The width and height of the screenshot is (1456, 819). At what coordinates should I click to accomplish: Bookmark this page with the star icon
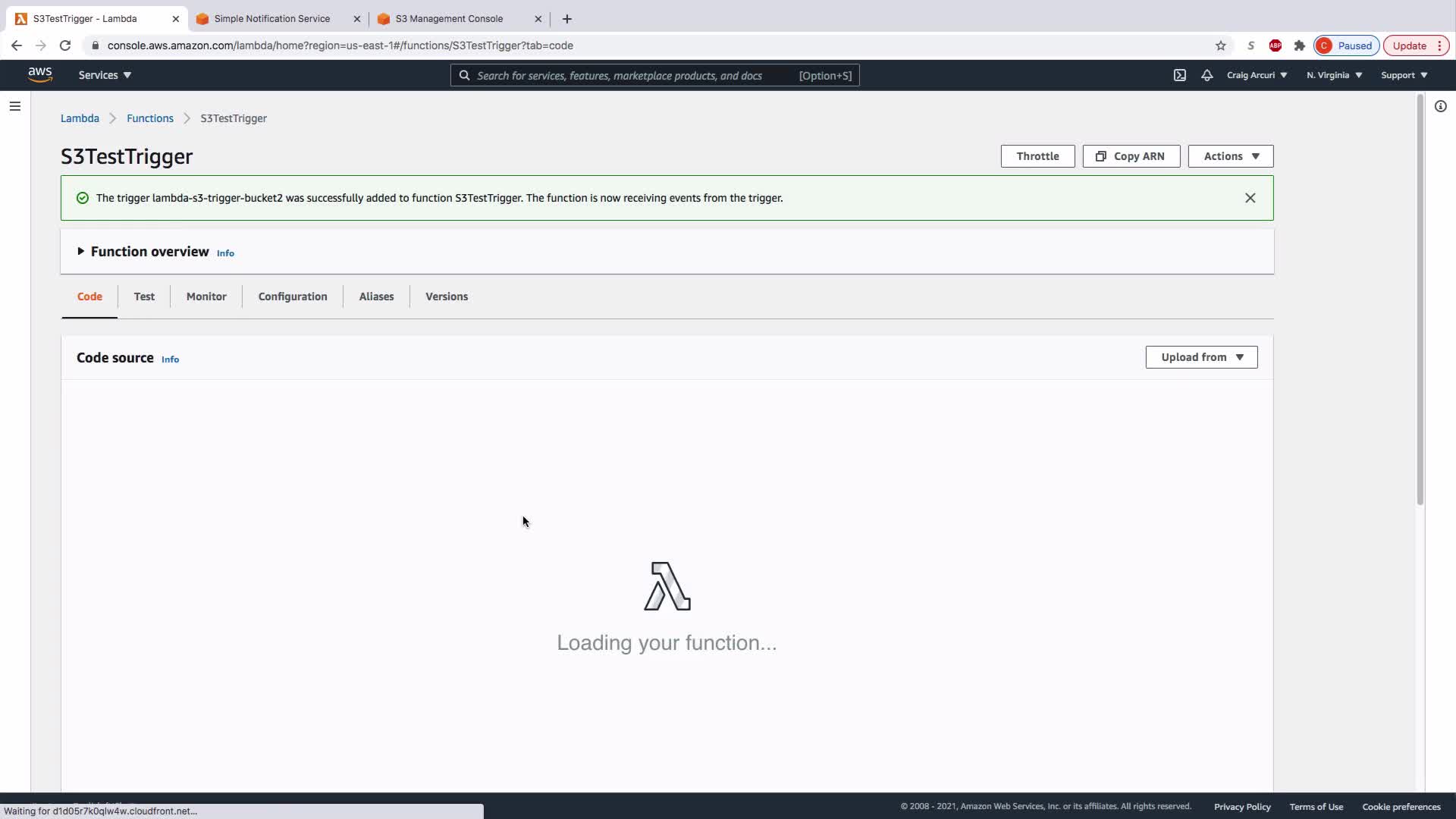pyautogui.click(x=1220, y=45)
